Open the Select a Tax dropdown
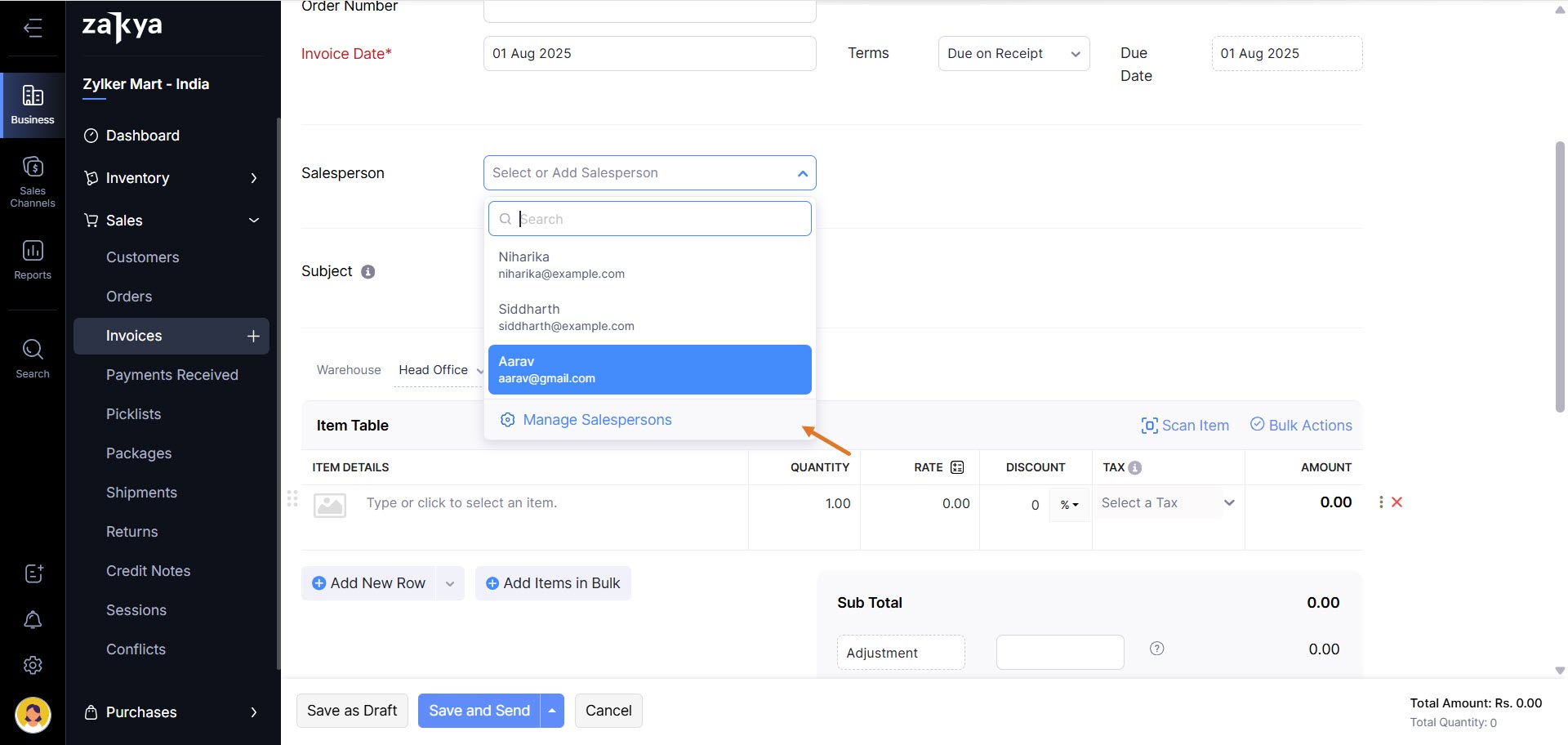The width and height of the screenshot is (1568, 745). [1167, 503]
